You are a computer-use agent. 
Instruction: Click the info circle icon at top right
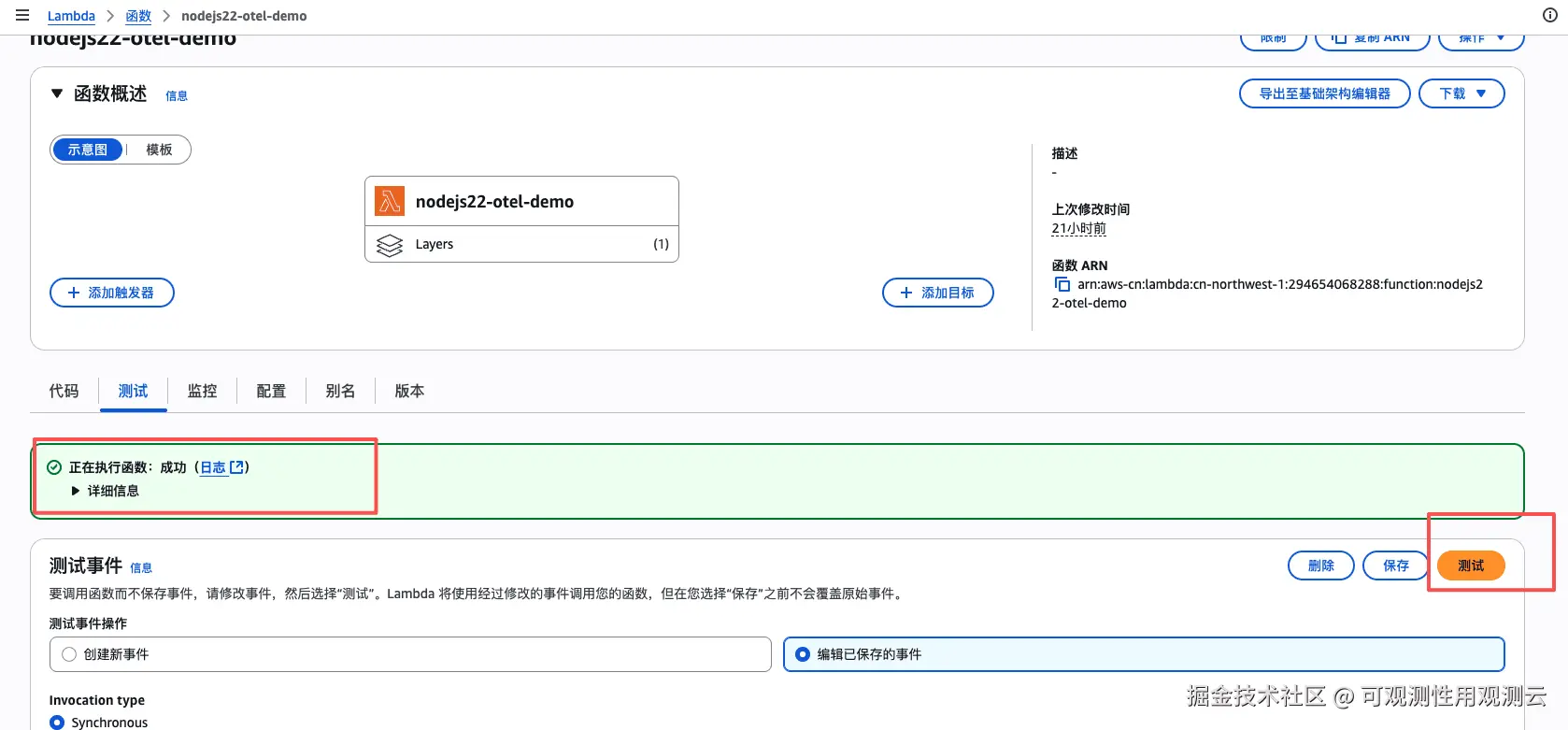[1549, 15]
